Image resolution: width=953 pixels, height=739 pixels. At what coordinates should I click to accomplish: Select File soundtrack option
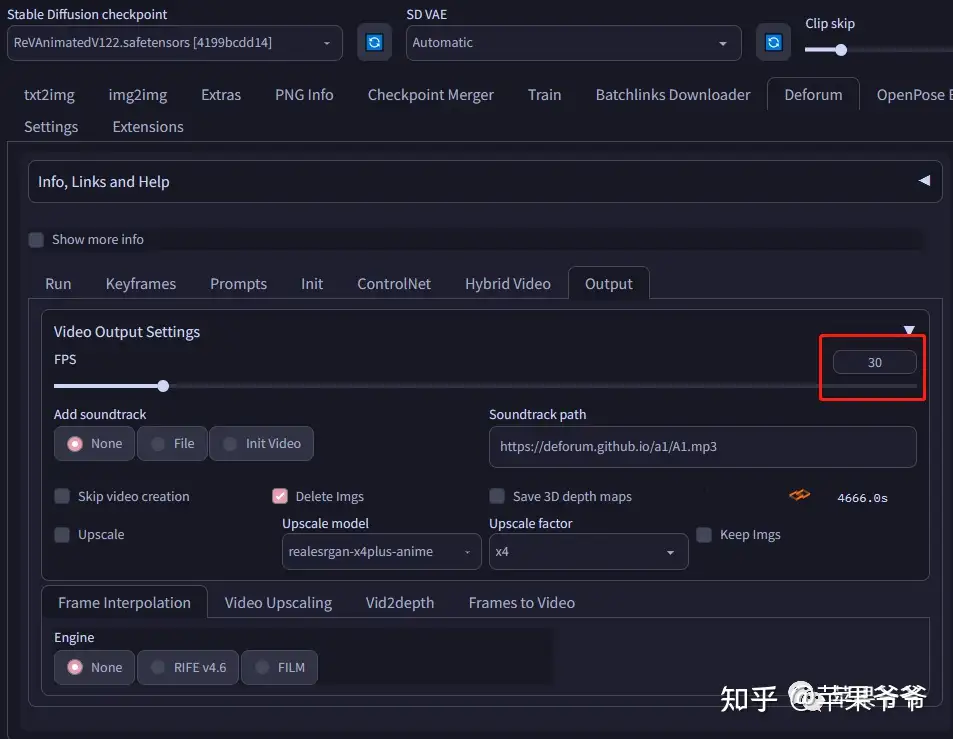tap(172, 444)
